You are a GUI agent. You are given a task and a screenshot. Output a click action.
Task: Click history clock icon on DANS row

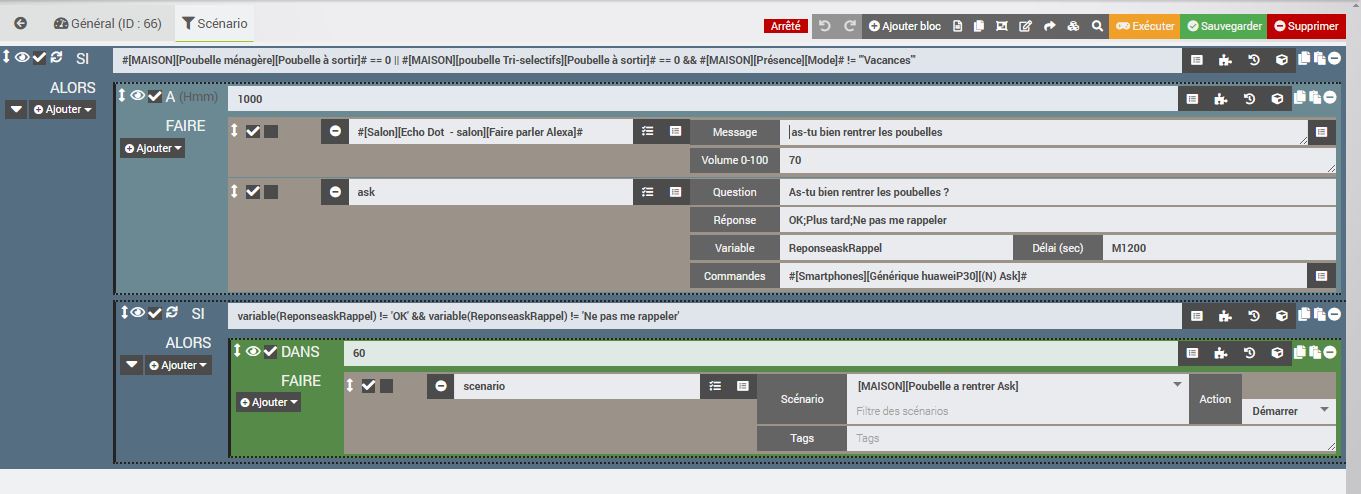[x=1250, y=353]
